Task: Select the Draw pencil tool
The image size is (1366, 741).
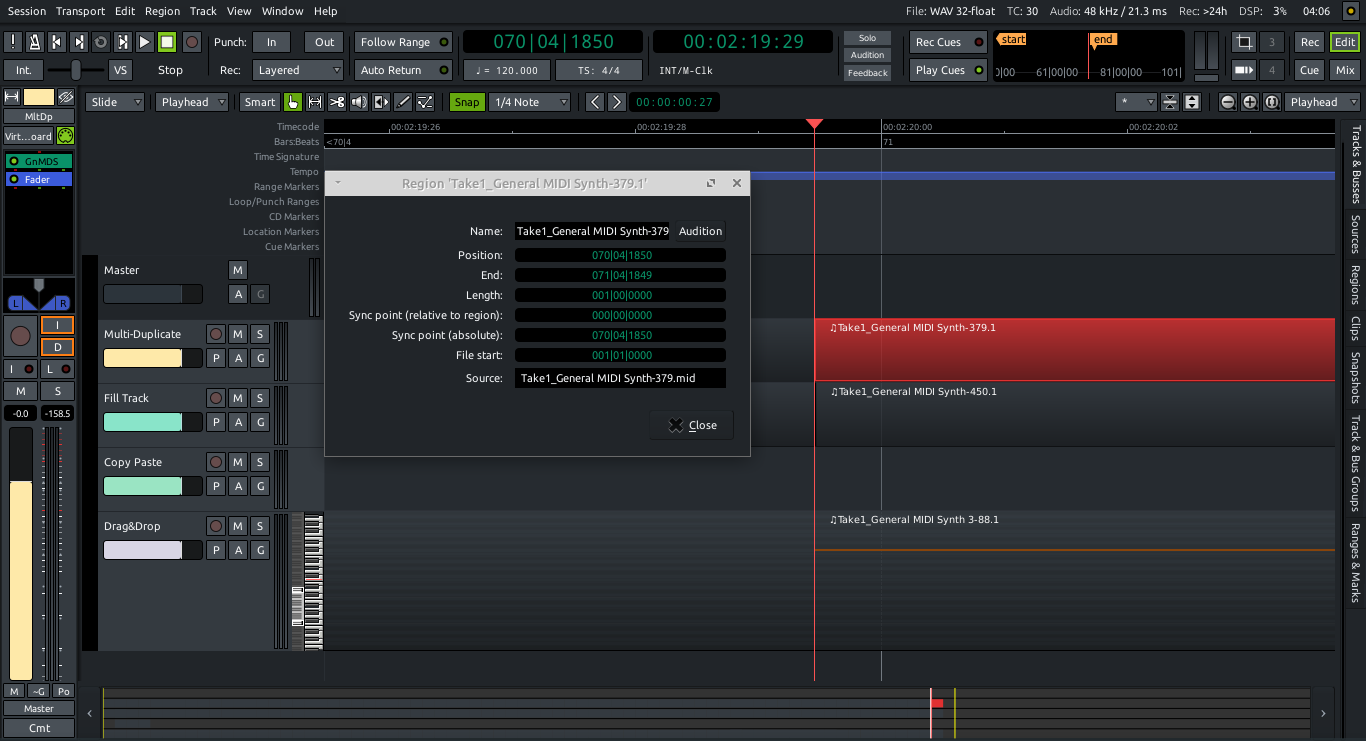Action: tap(403, 102)
